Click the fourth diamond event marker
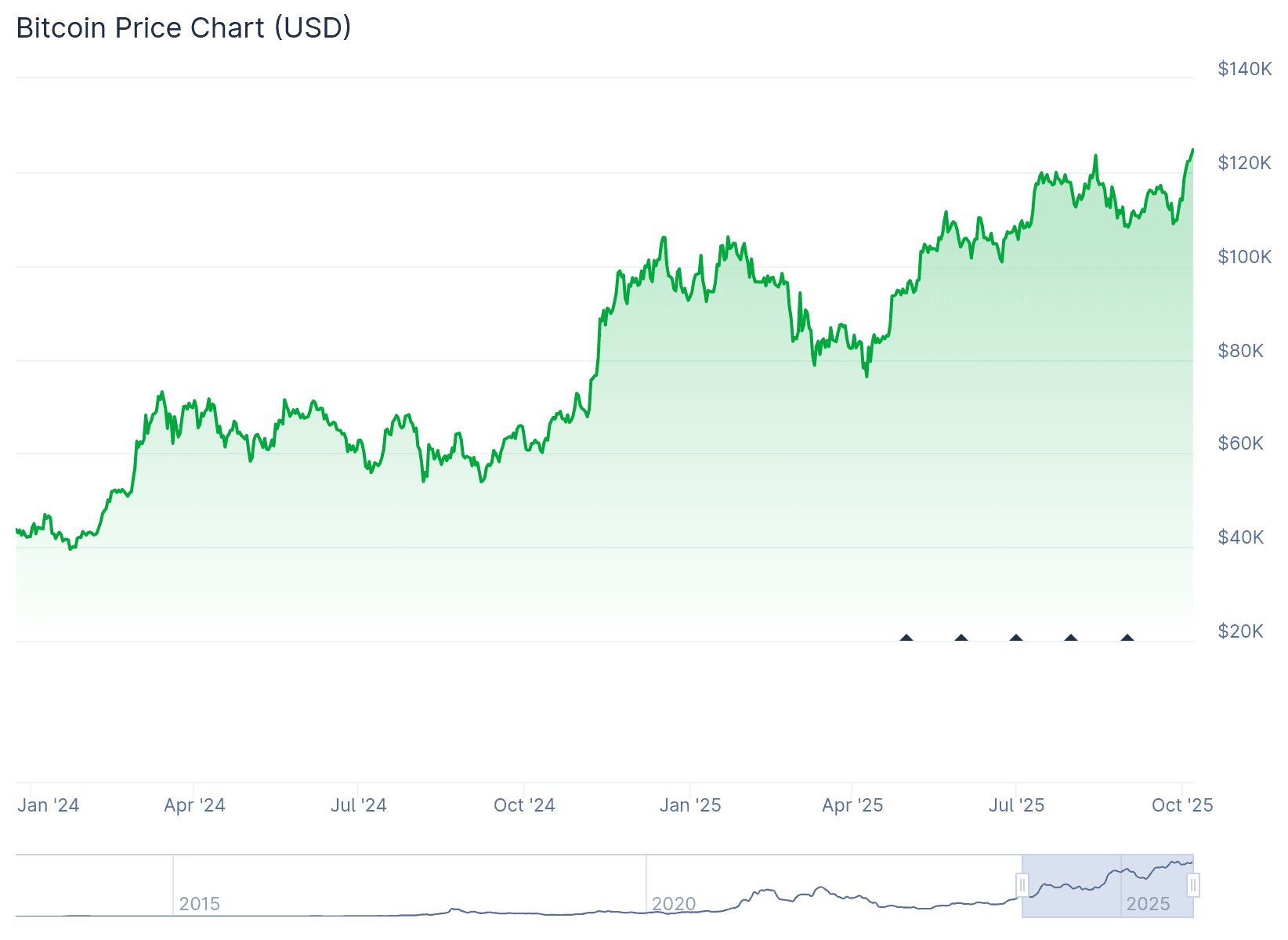 pos(1071,638)
